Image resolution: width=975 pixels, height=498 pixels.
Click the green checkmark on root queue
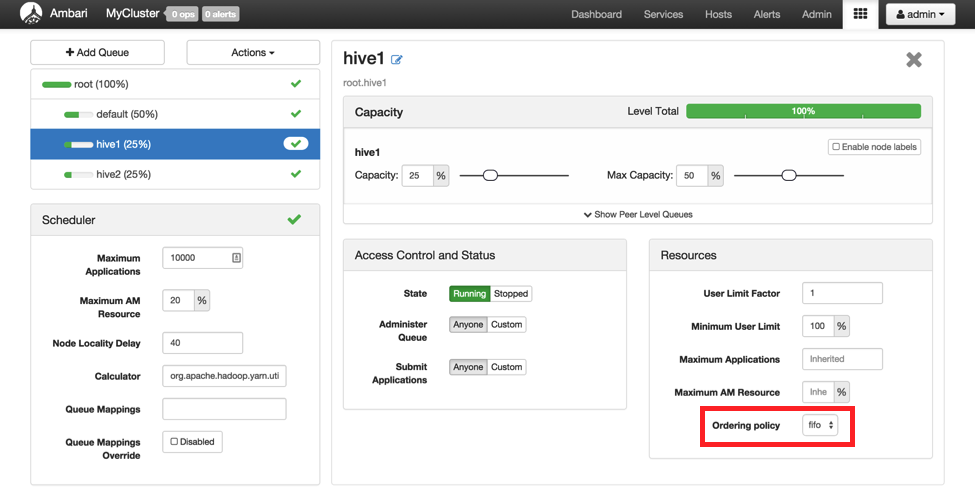[295, 84]
